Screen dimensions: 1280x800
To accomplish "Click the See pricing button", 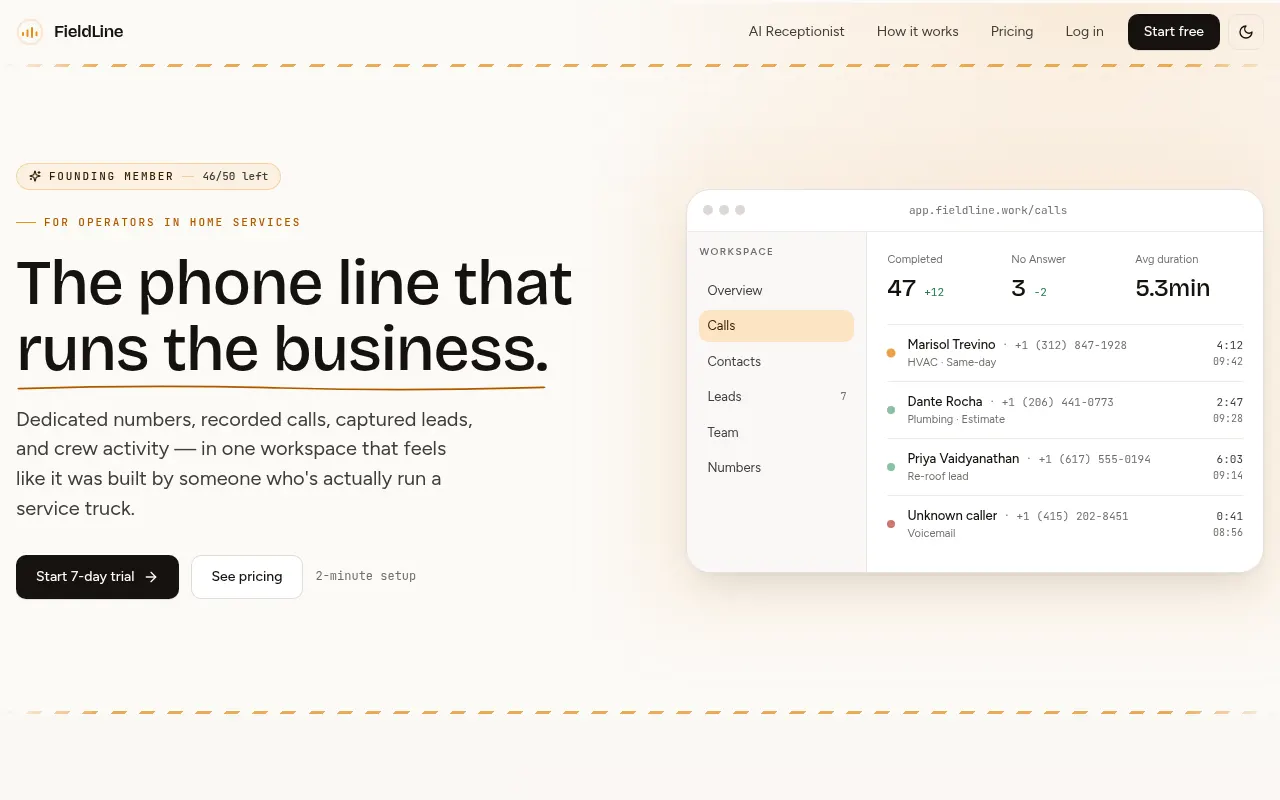I will [x=247, y=577].
